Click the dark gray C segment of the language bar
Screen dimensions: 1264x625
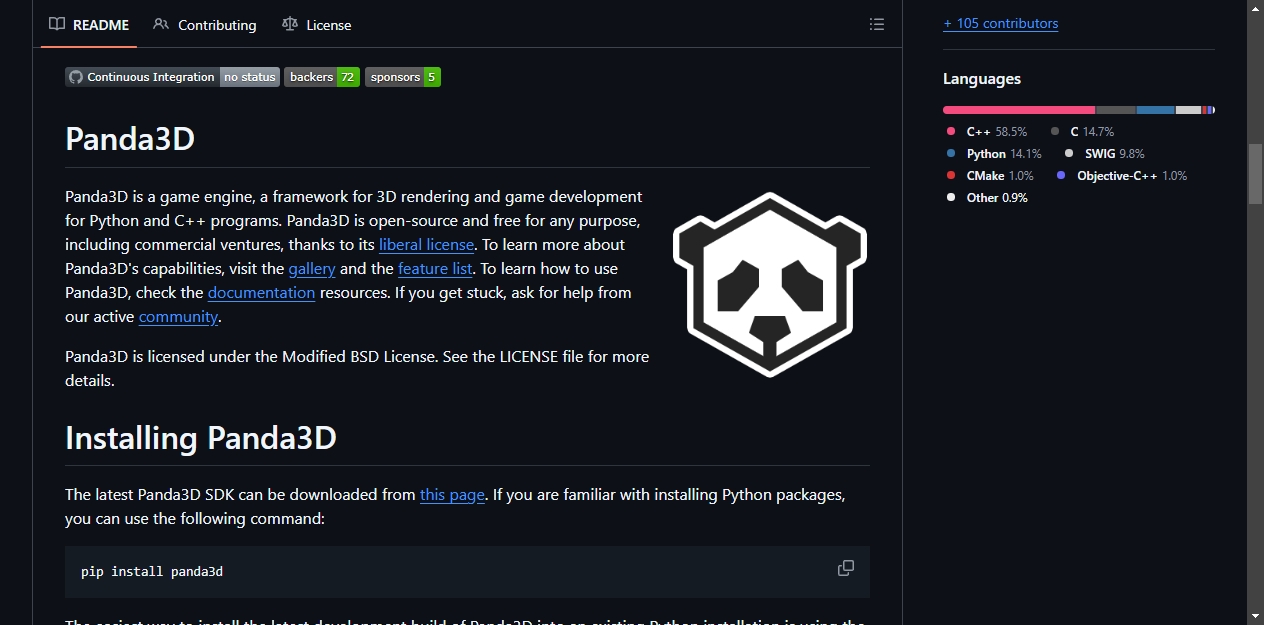(x=1116, y=110)
